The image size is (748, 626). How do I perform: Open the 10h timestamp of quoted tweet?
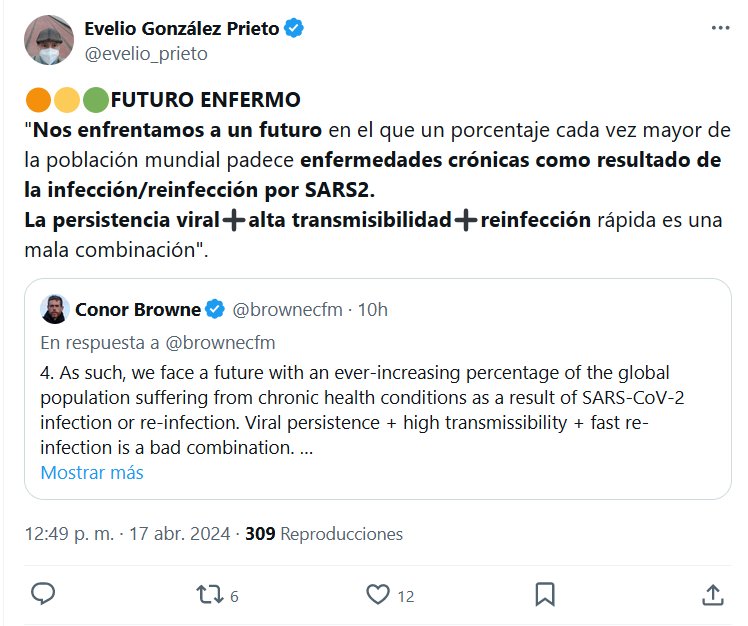point(373,310)
